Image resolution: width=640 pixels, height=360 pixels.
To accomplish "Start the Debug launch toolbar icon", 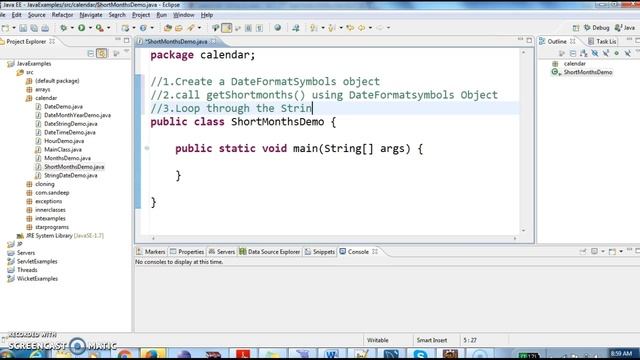I will pyautogui.click(x=63, y=28).
